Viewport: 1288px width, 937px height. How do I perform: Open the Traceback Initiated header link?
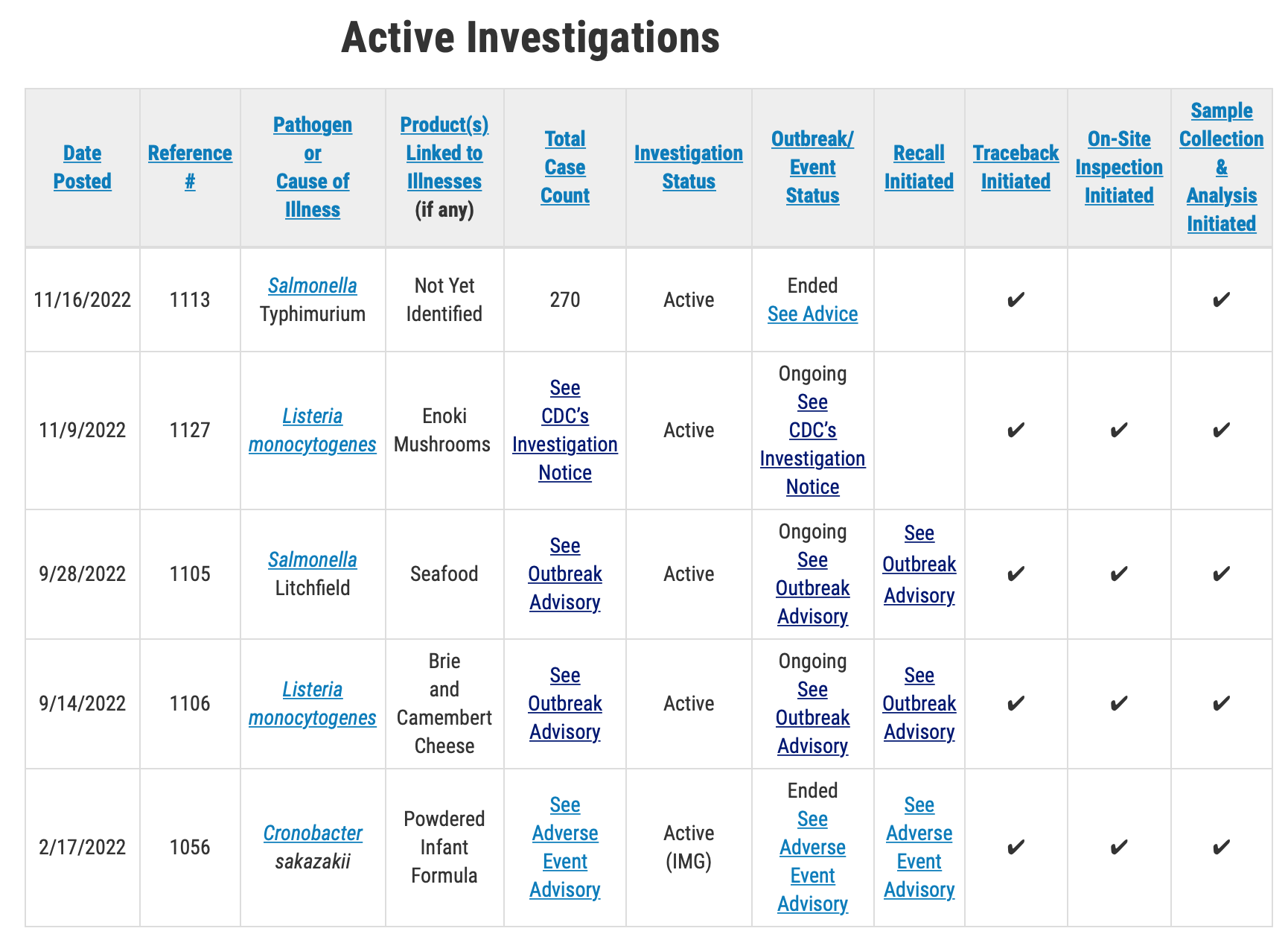(x=1016, y=167)
